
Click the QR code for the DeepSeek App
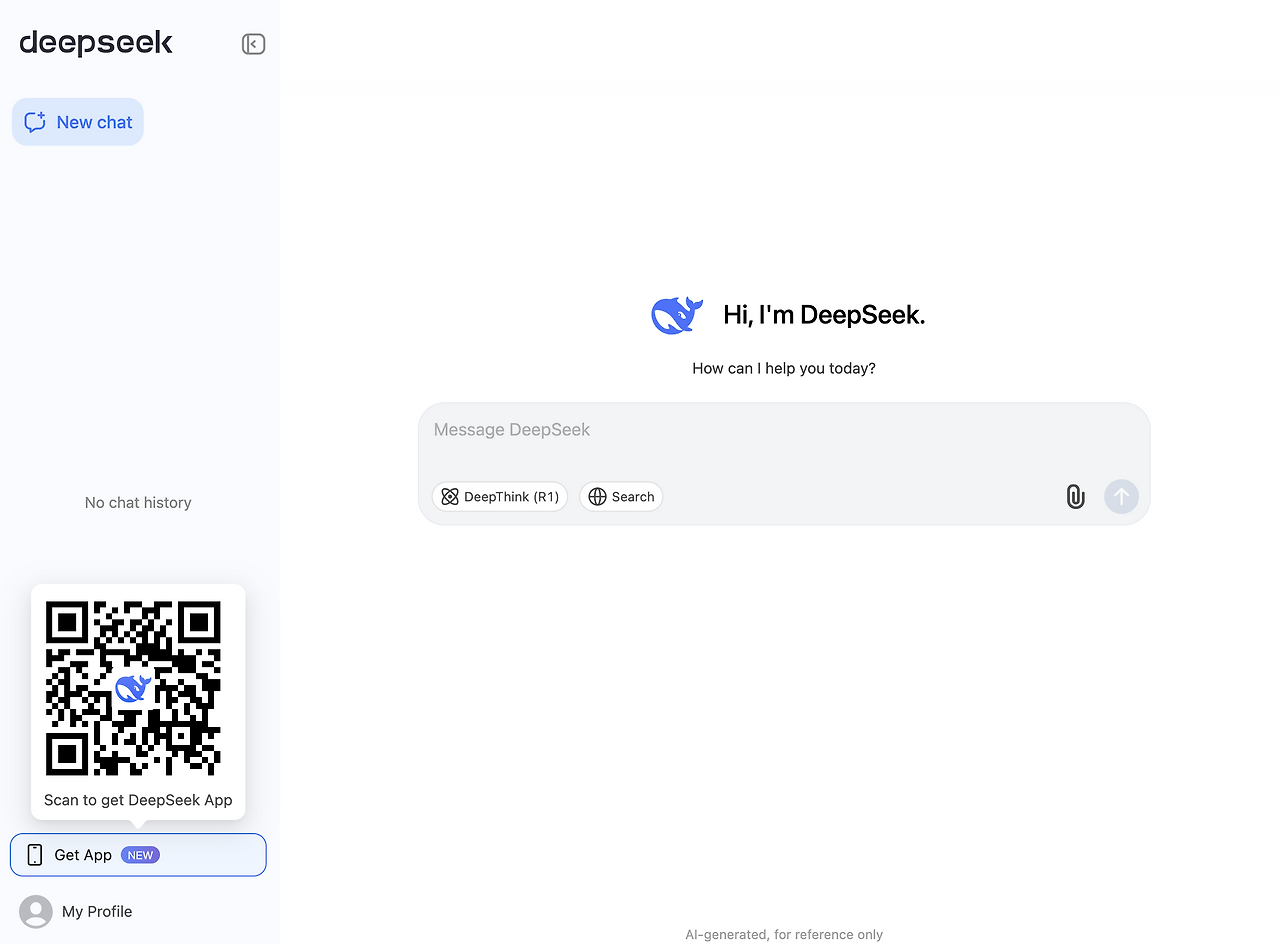[x=133, y=688]
